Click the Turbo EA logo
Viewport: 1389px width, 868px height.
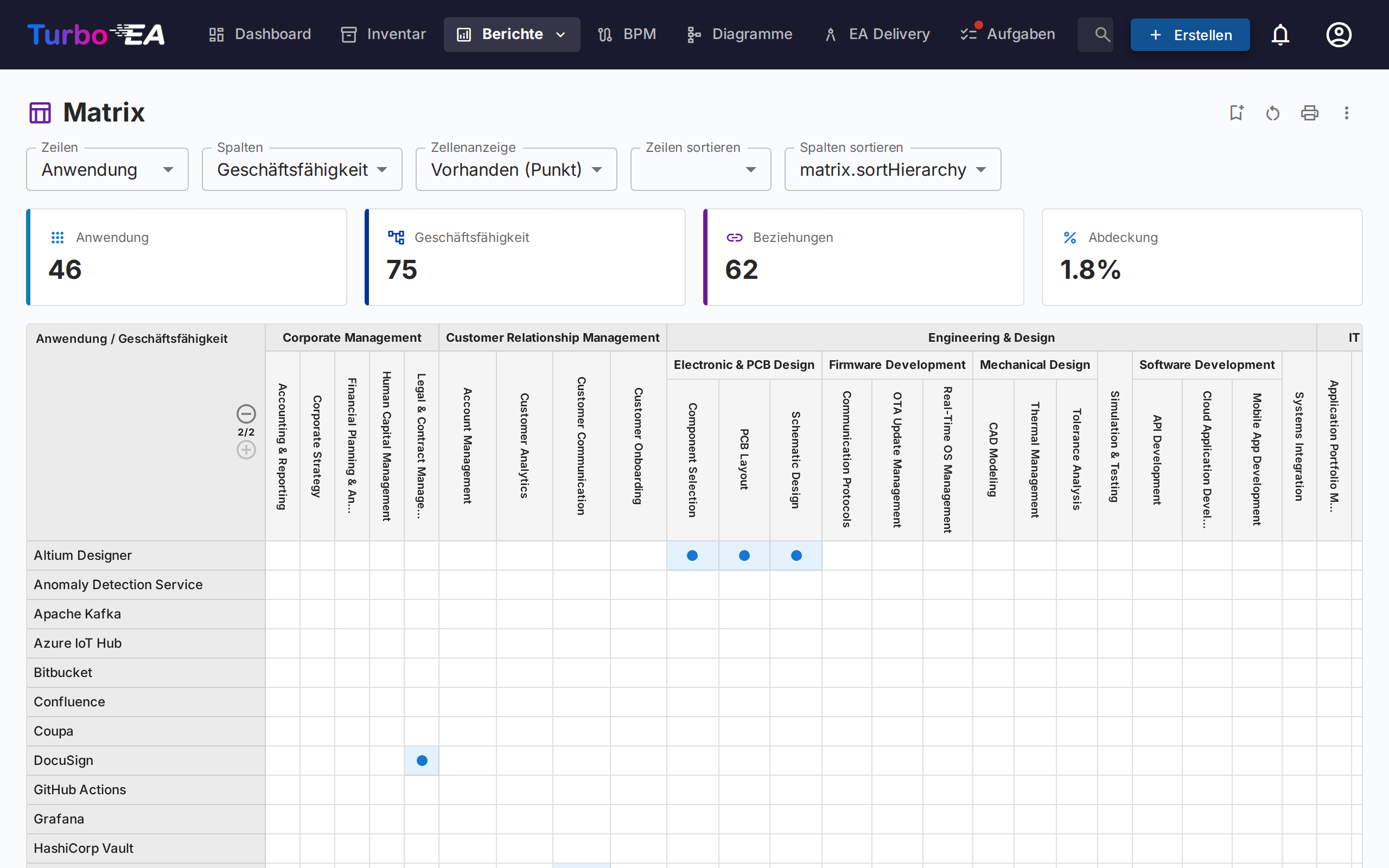click(x=96, y=34)
